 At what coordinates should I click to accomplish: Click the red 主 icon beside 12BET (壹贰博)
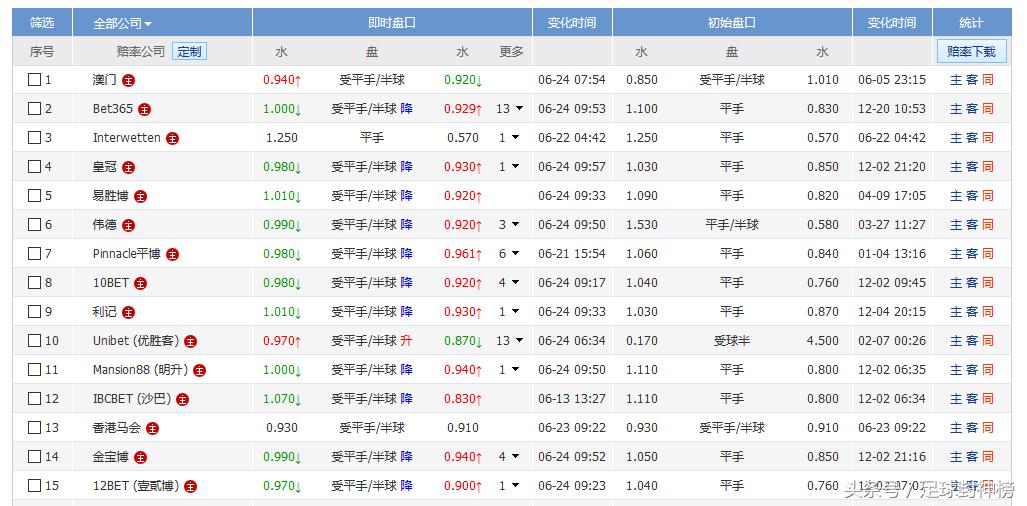tap(191, 486)
